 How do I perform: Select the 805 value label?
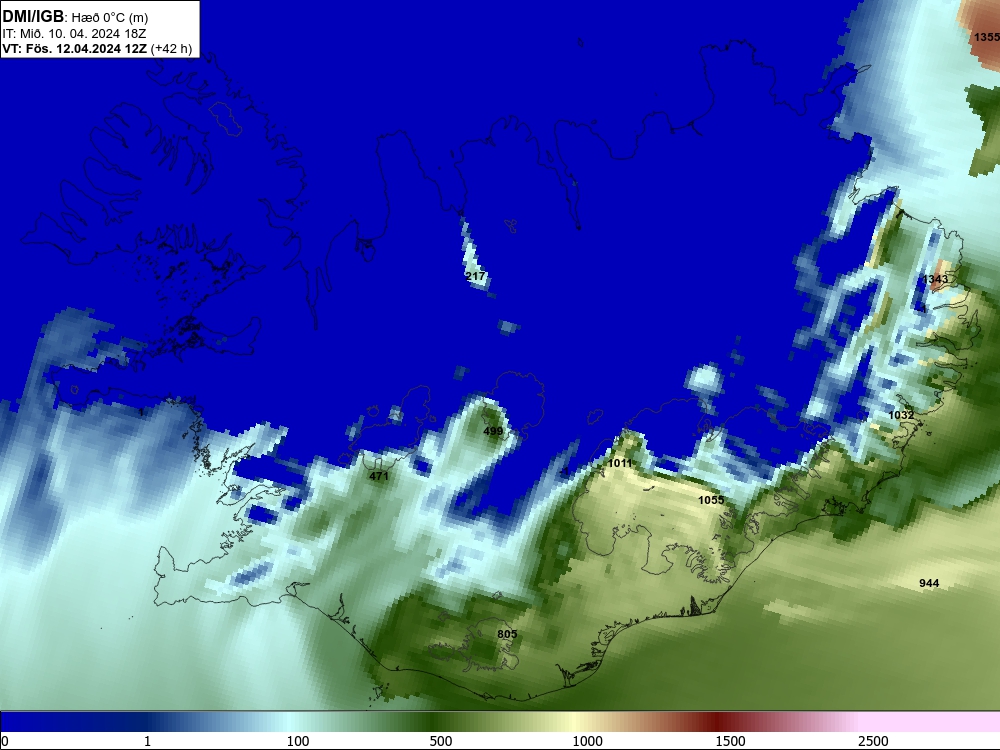pyautogui.click(x=507, y=634)
